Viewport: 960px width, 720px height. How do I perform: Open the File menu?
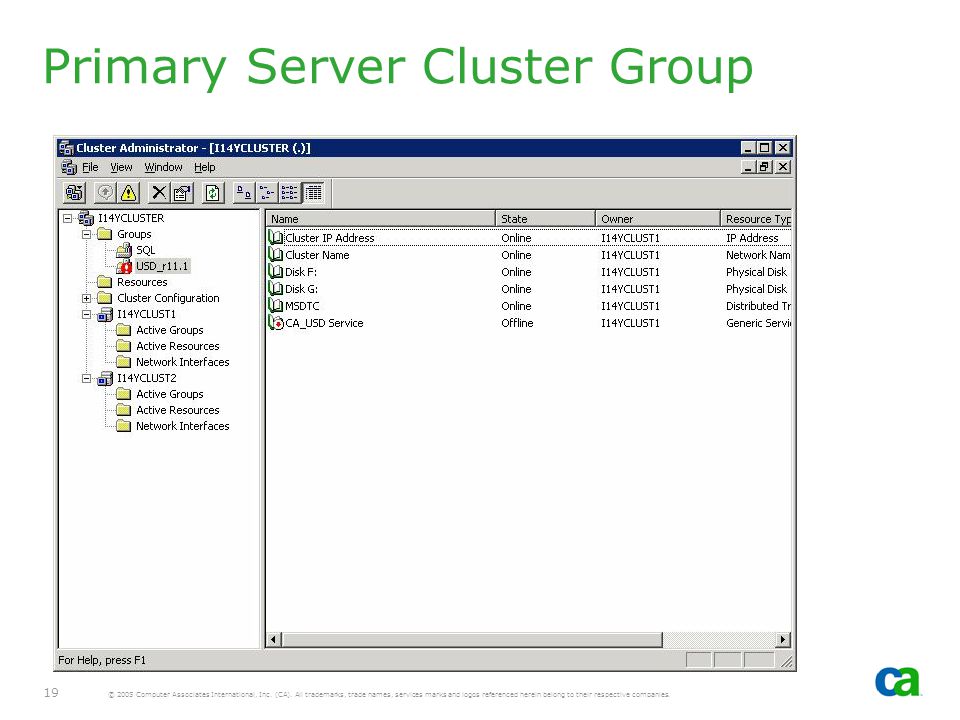point(90,167)
